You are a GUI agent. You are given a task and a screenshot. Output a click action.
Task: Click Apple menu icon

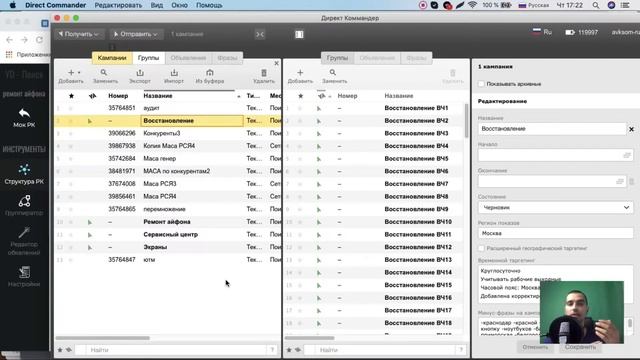coord(13,5)
